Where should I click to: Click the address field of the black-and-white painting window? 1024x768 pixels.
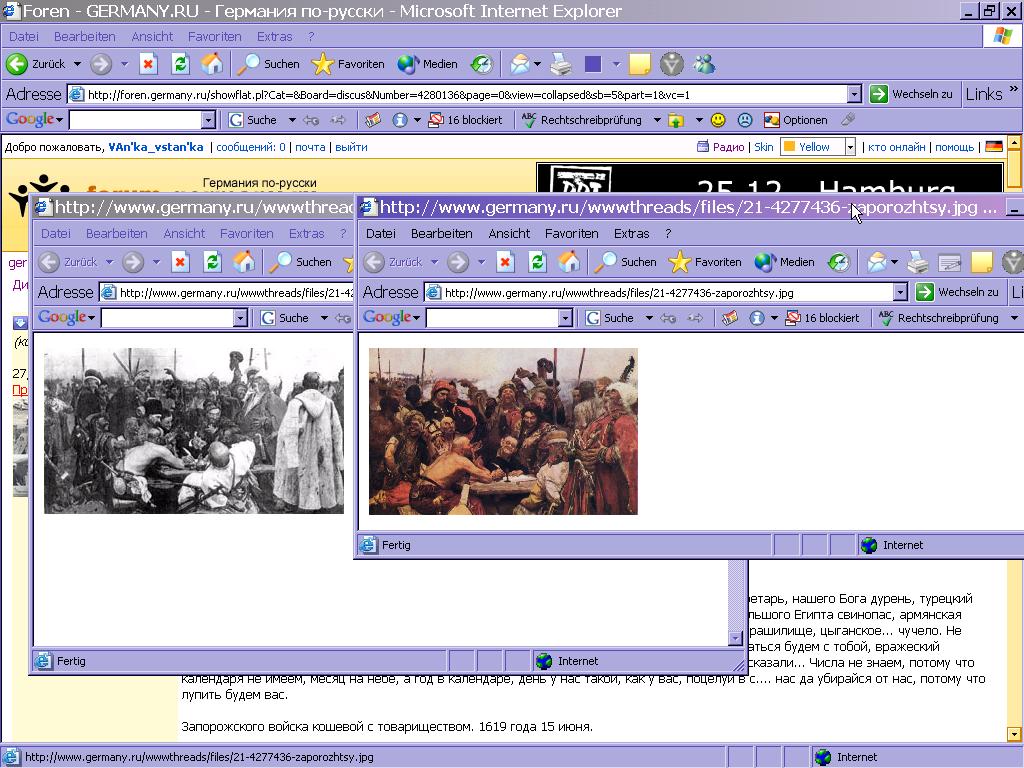[227, 293]
